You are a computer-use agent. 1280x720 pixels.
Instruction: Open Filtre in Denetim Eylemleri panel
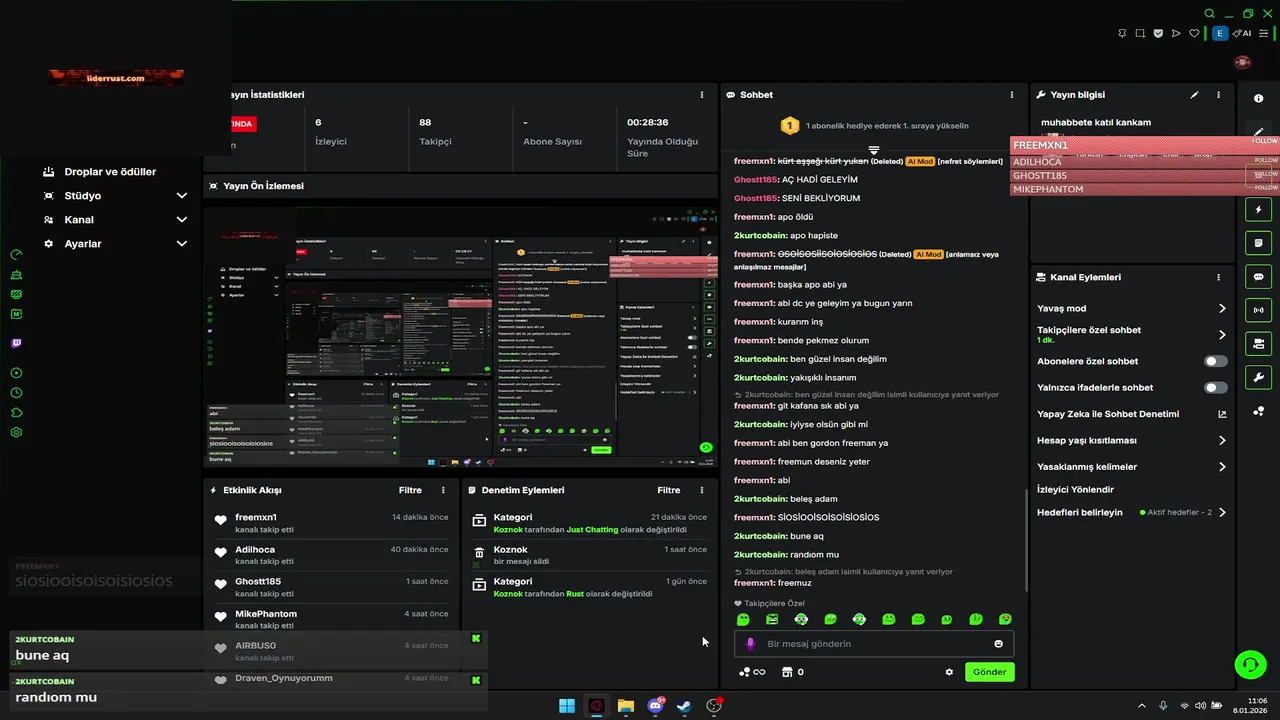click(x=669, y=490)
